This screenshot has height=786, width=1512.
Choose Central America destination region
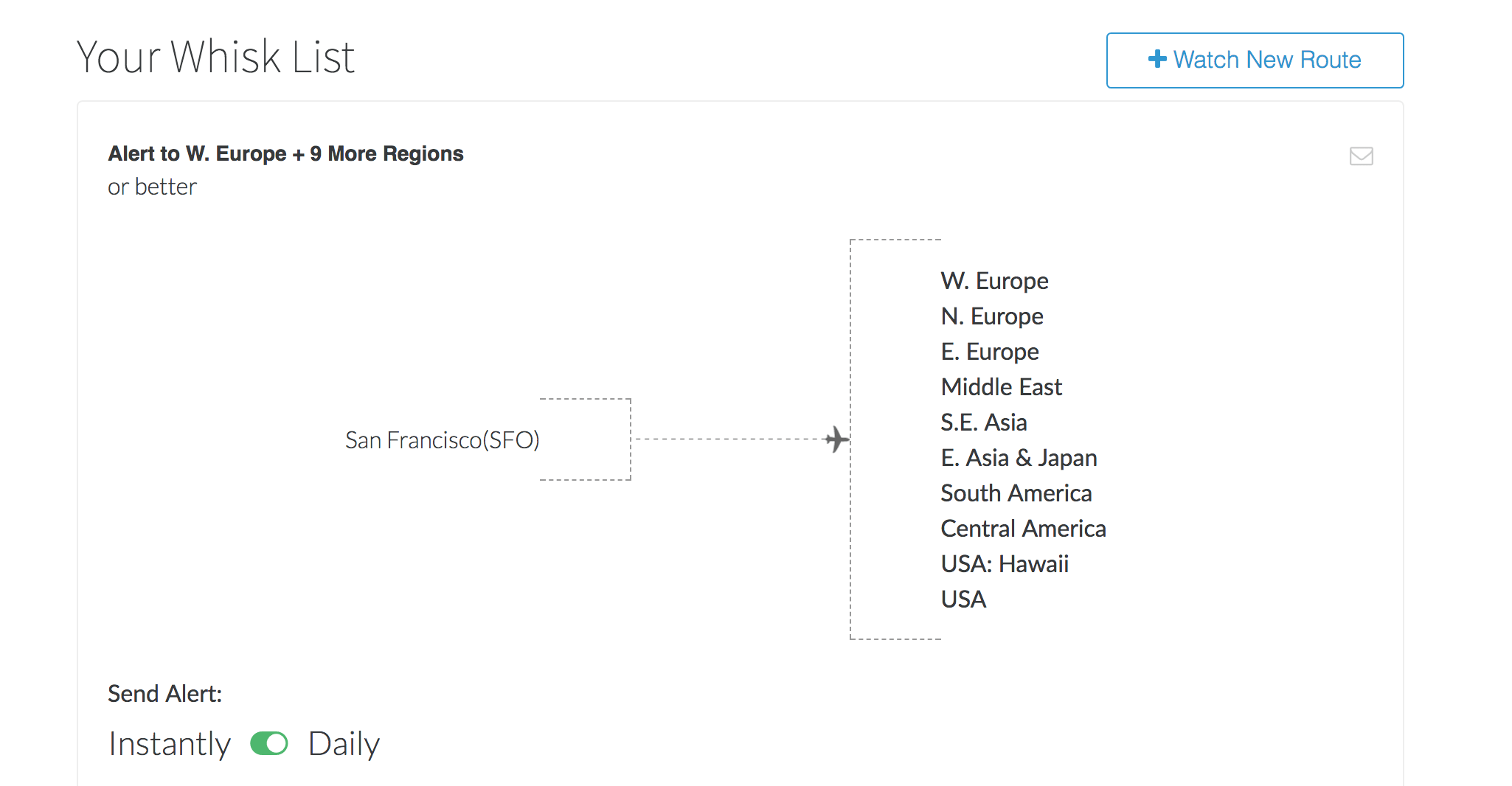click(x=1024, y=529)
